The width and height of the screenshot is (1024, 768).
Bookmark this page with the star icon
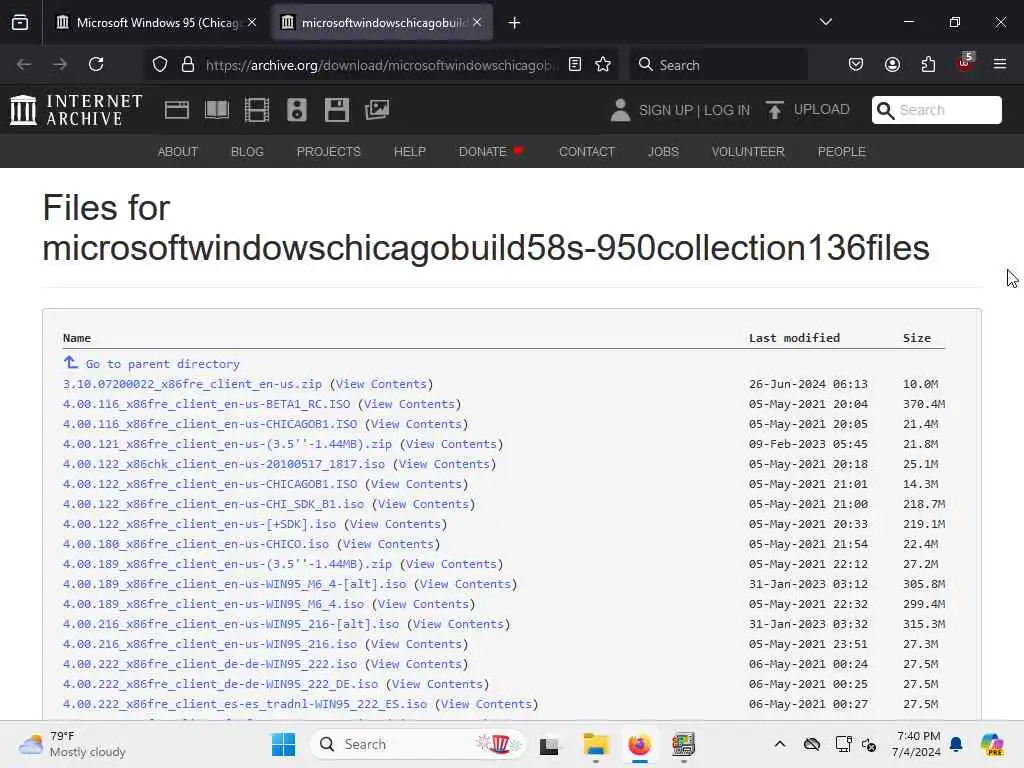coord(603,64)
